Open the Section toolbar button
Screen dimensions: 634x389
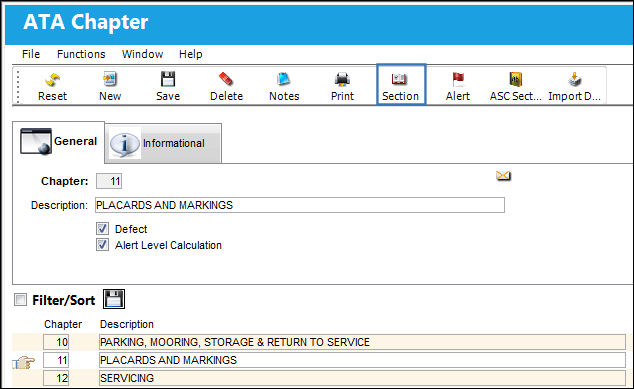401,85
